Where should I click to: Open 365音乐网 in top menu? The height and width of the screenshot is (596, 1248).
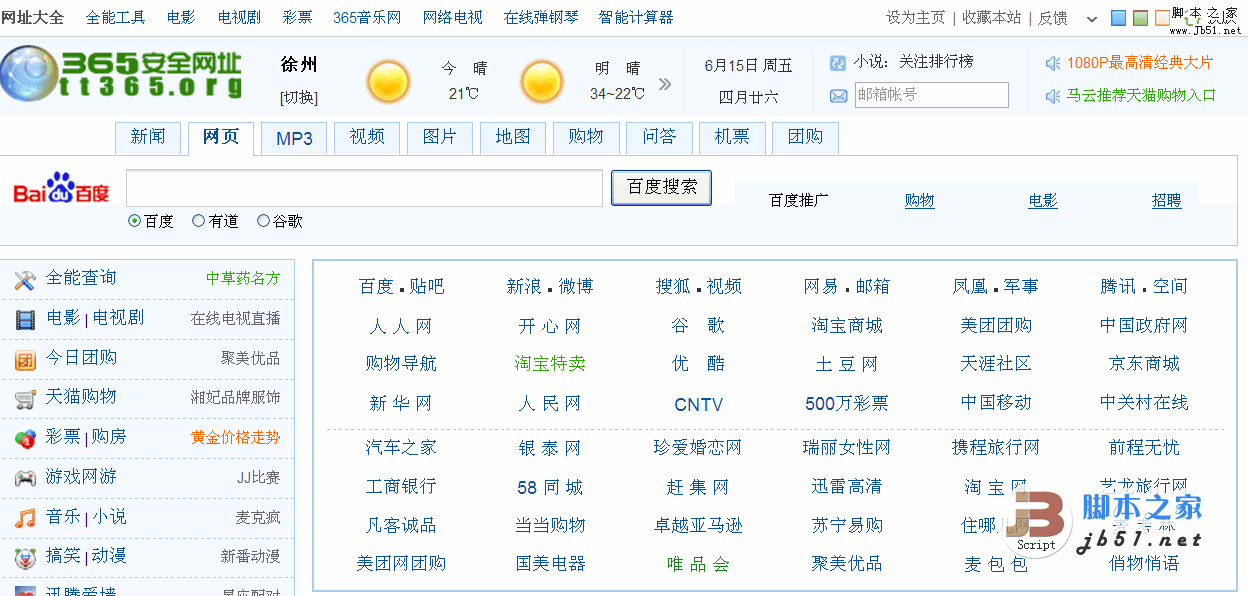(x=367, y=17)
